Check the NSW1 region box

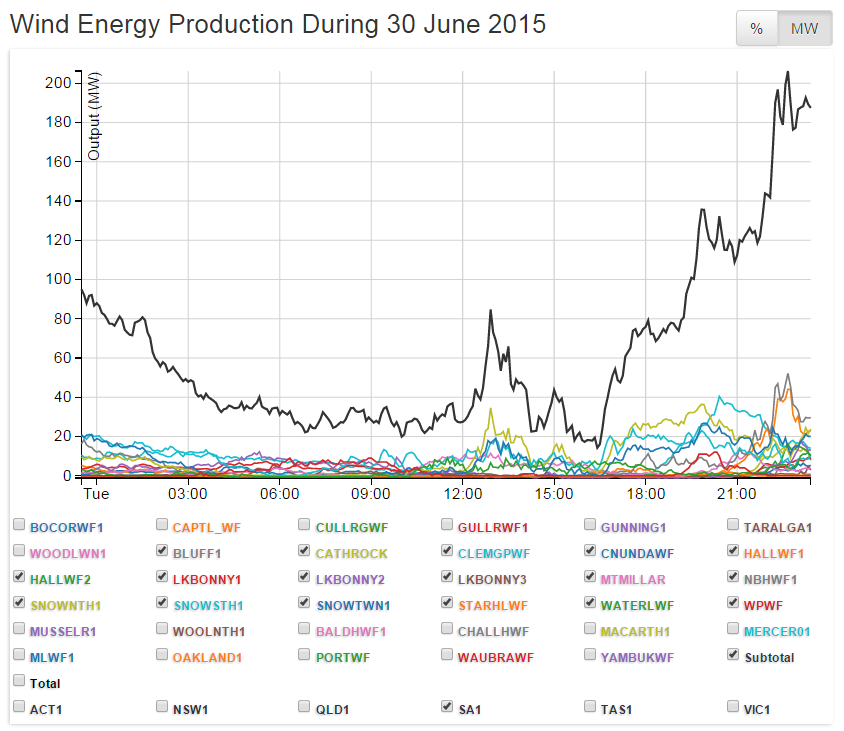coord(162,707)
